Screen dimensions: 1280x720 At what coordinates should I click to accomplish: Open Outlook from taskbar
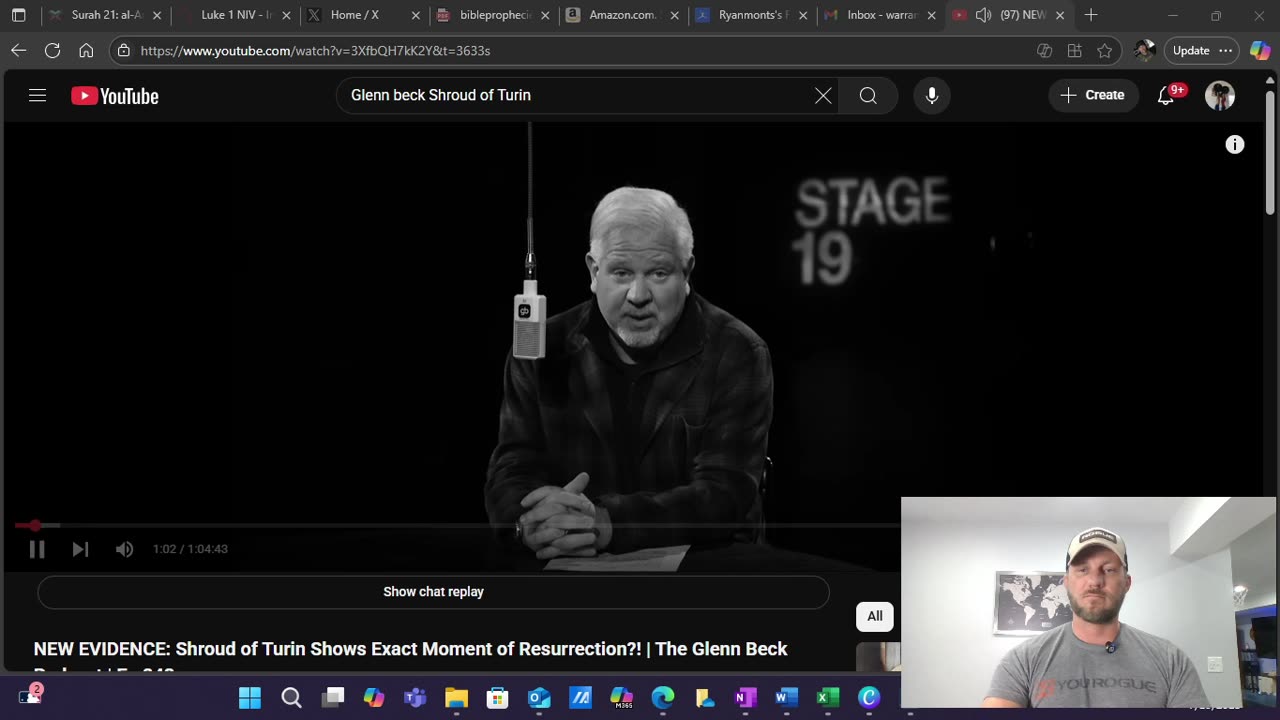pos(539,698)
